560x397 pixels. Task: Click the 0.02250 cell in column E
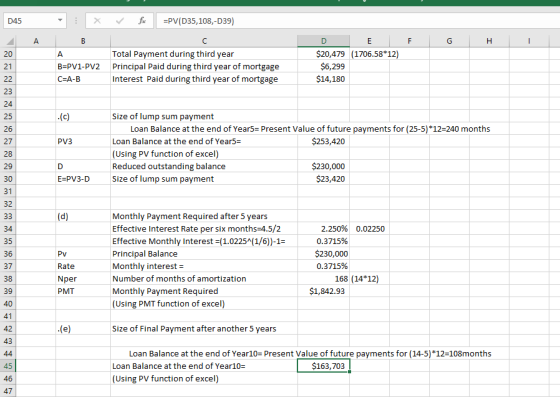click(x=369, y=229)
